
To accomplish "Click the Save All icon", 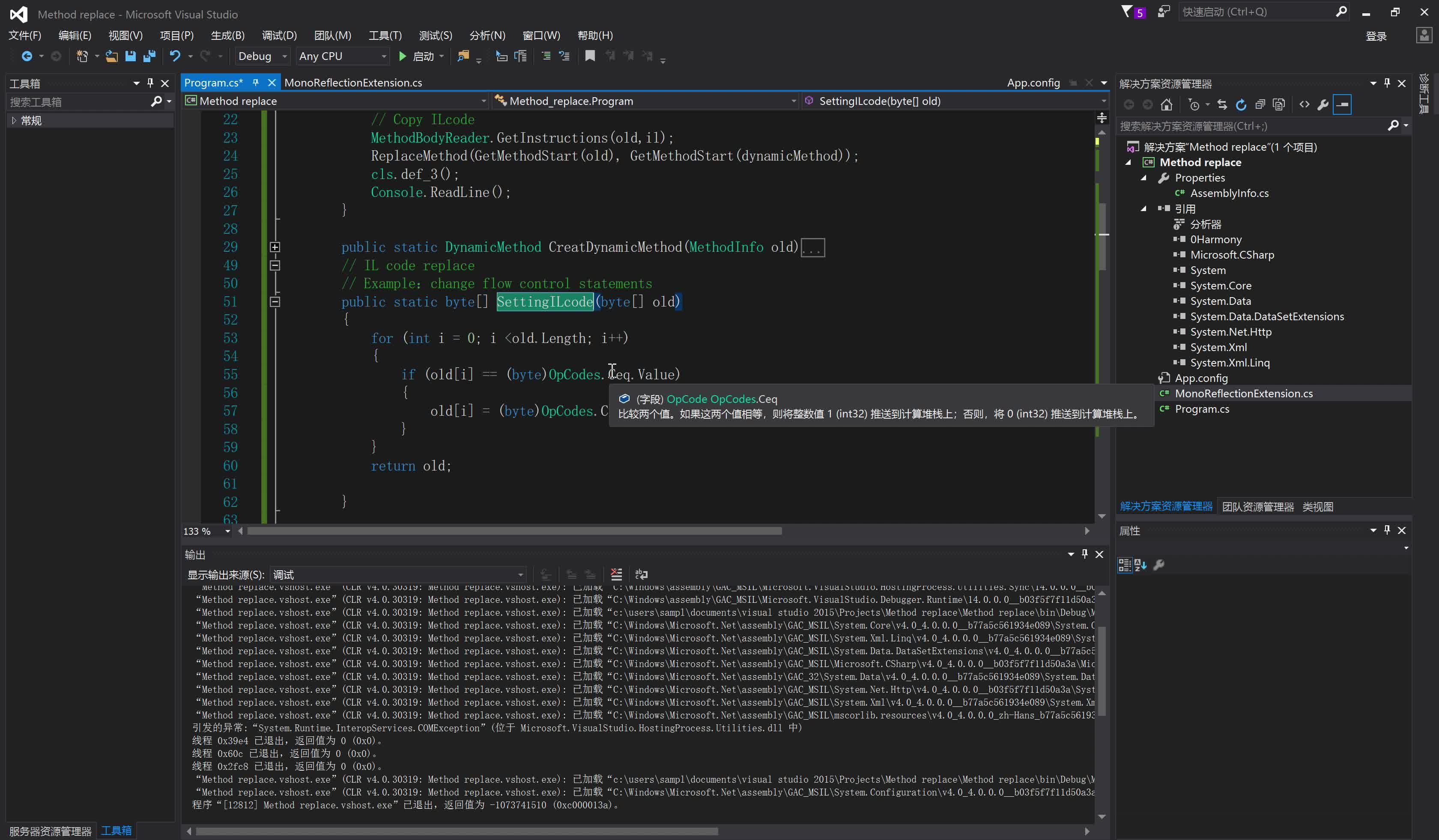I will [x=149, y=56].
